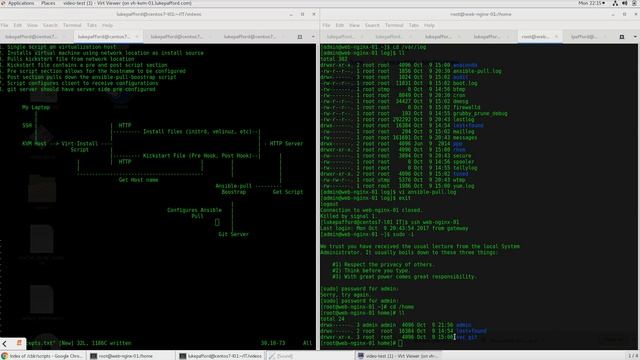This screenshot has height=360, width=640.
Task: Open the video-test Virt Viewer taskbar entry
Action: click(x=398, y=356)
